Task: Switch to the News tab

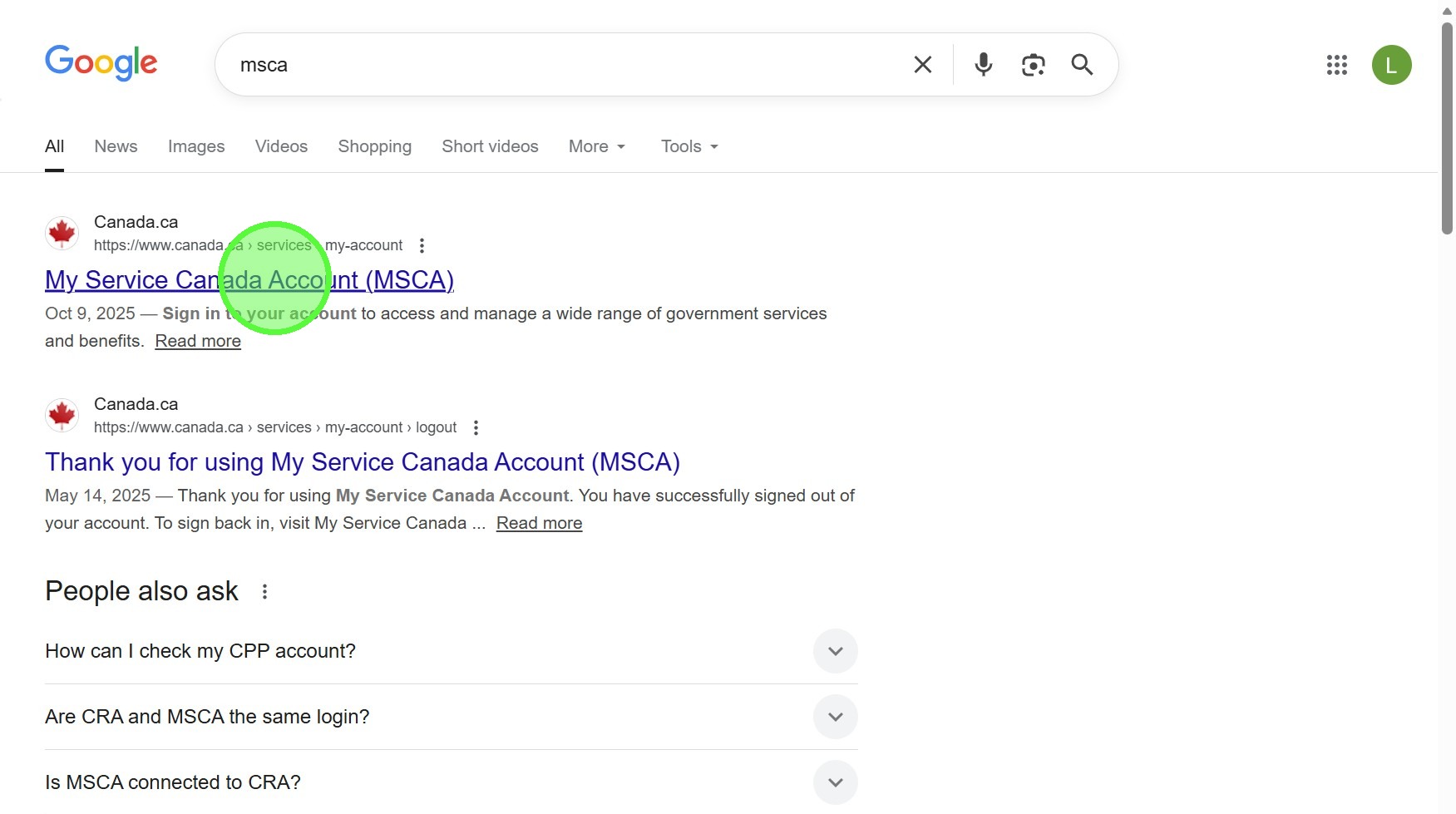Action: click(x=116, y=146)
